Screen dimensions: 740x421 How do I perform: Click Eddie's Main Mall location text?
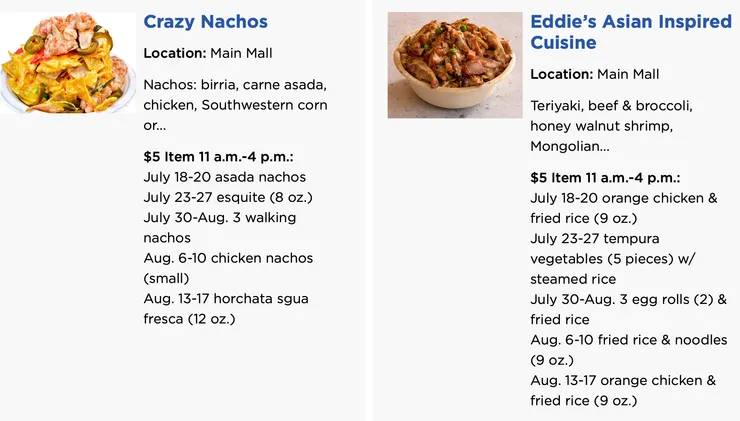pos(595,74)
